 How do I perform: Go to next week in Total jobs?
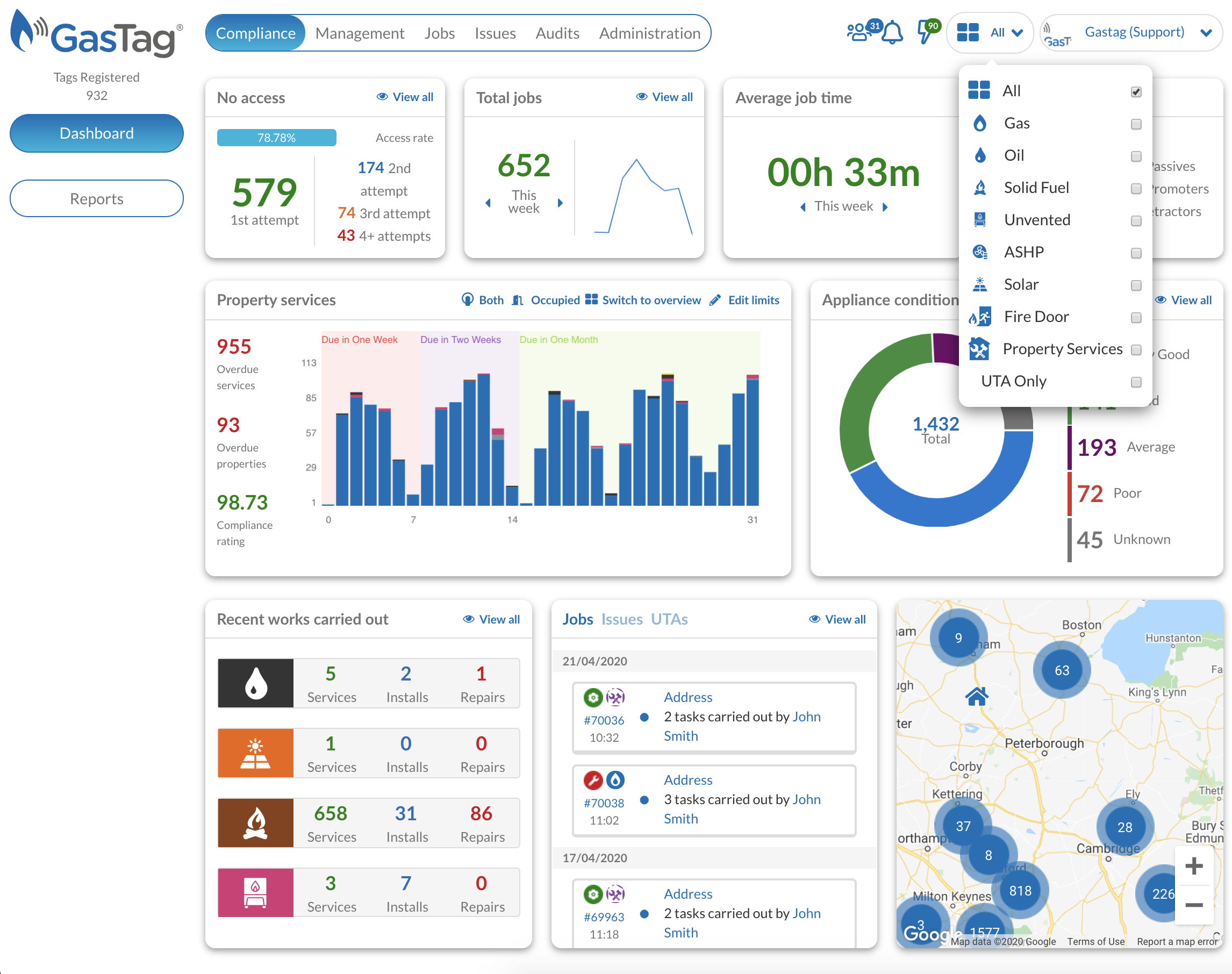561,203
